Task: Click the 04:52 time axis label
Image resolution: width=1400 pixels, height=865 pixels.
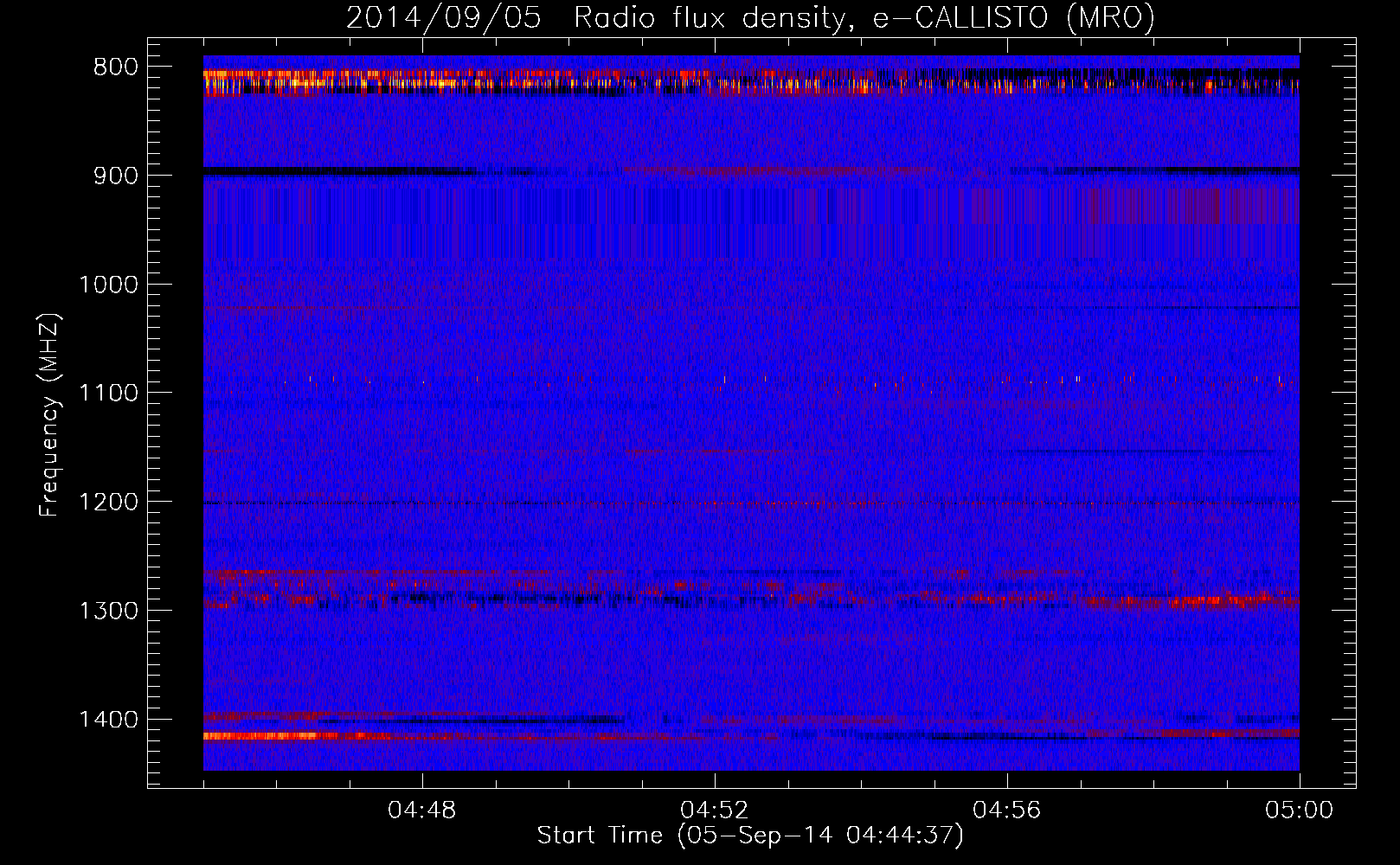Action: click(x=715, y=811)
